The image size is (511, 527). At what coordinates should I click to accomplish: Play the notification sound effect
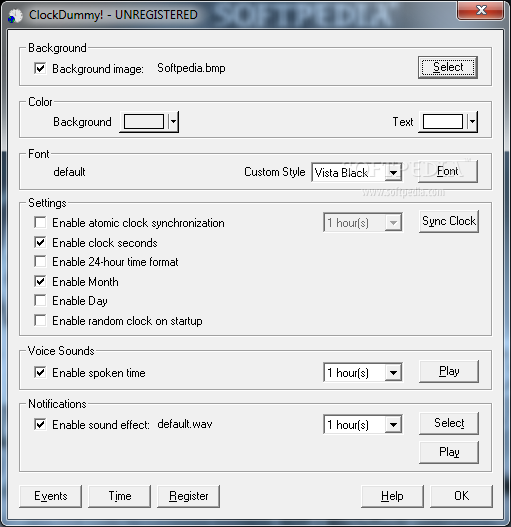point(449,452)
